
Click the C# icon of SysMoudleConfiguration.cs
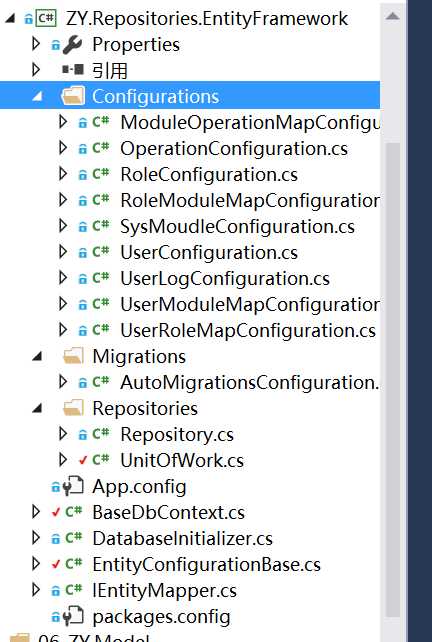(x=100, y=225)
